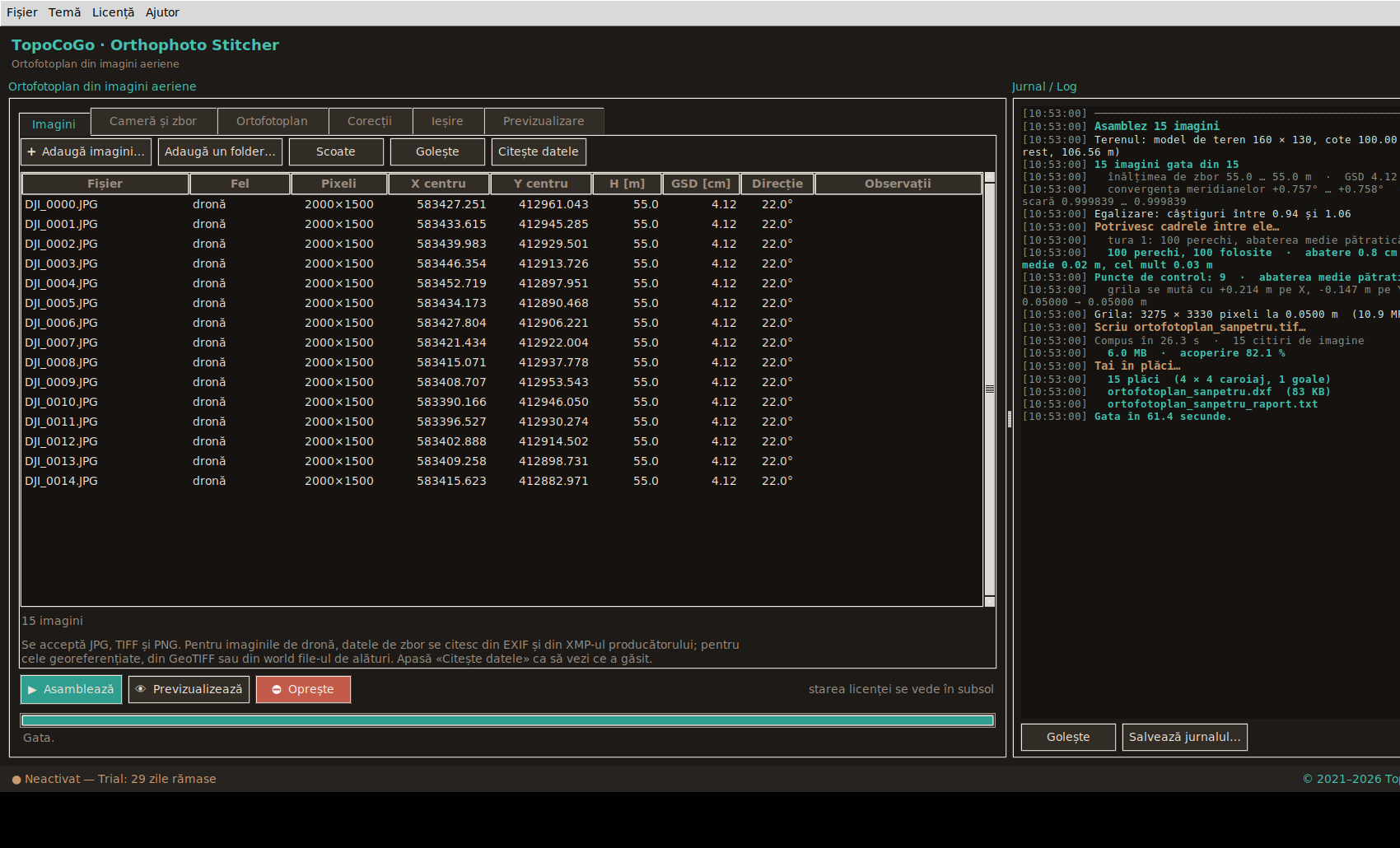Click the orange license status indicator
The width and height of the screenshot is (1400, 848).
(16, 780)
